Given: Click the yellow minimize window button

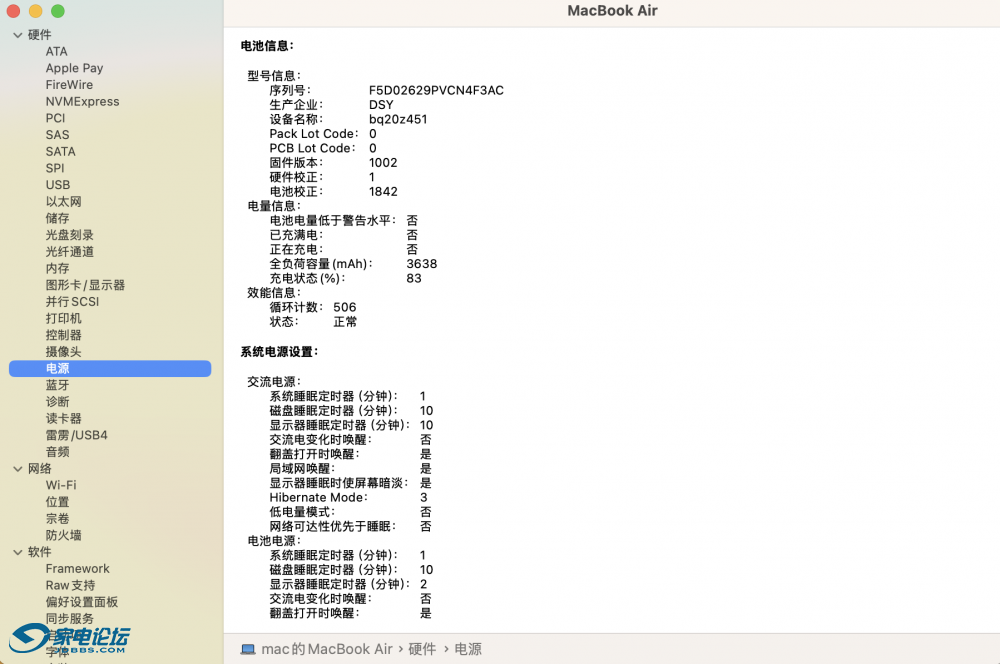Looking at the screenshot, I should tap(36, 11).
